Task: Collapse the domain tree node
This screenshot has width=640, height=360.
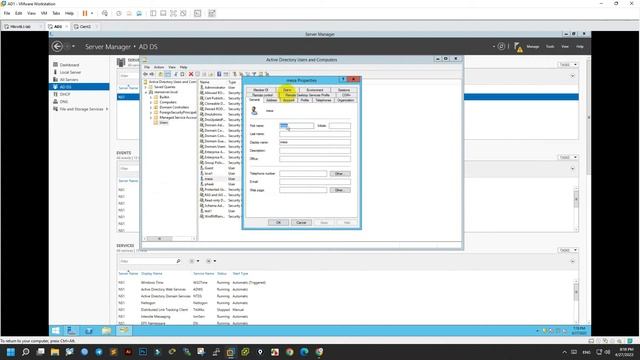Action: pyautogui.click(x=146, y=92)
